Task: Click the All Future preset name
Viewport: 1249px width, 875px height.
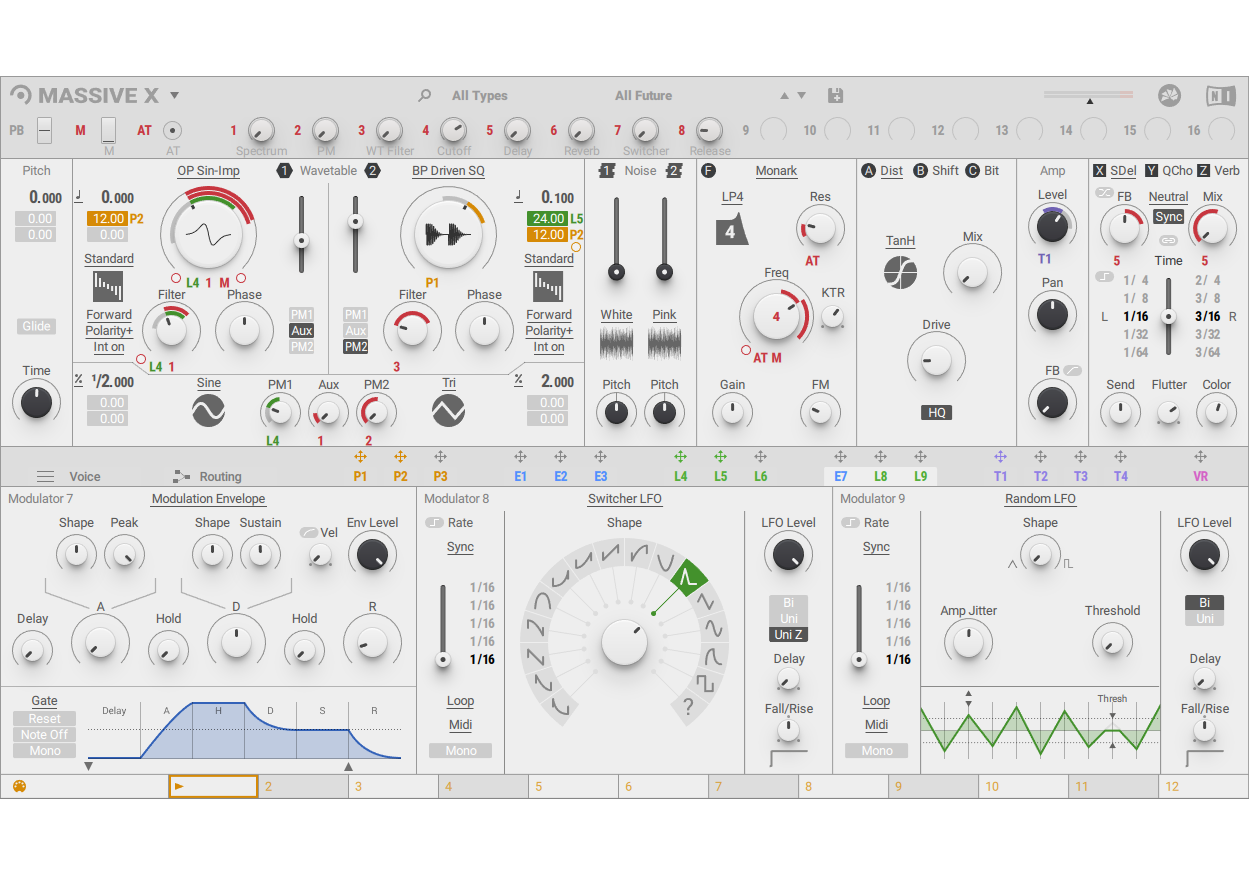Action: pos(644,96)
